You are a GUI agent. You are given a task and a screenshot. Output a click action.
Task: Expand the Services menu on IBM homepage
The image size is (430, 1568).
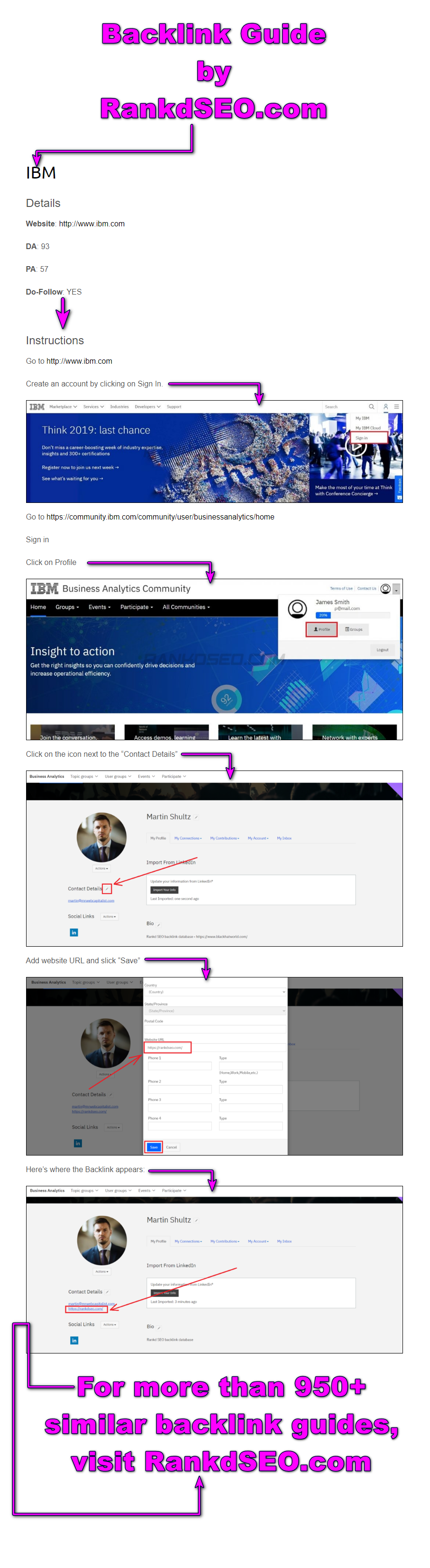click(94, 407)
